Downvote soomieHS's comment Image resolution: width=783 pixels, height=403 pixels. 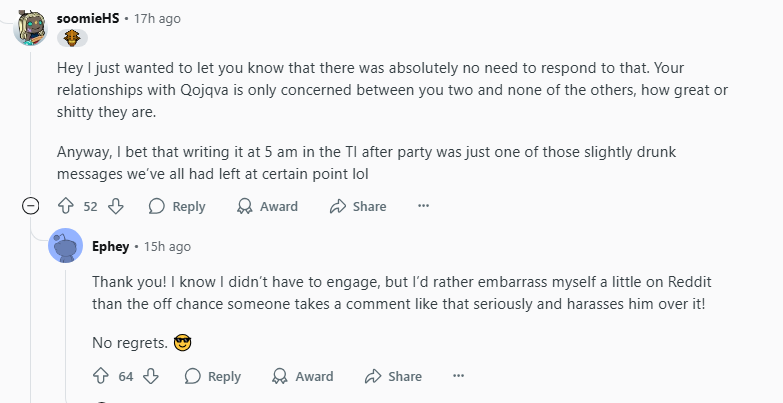point(116,206)
